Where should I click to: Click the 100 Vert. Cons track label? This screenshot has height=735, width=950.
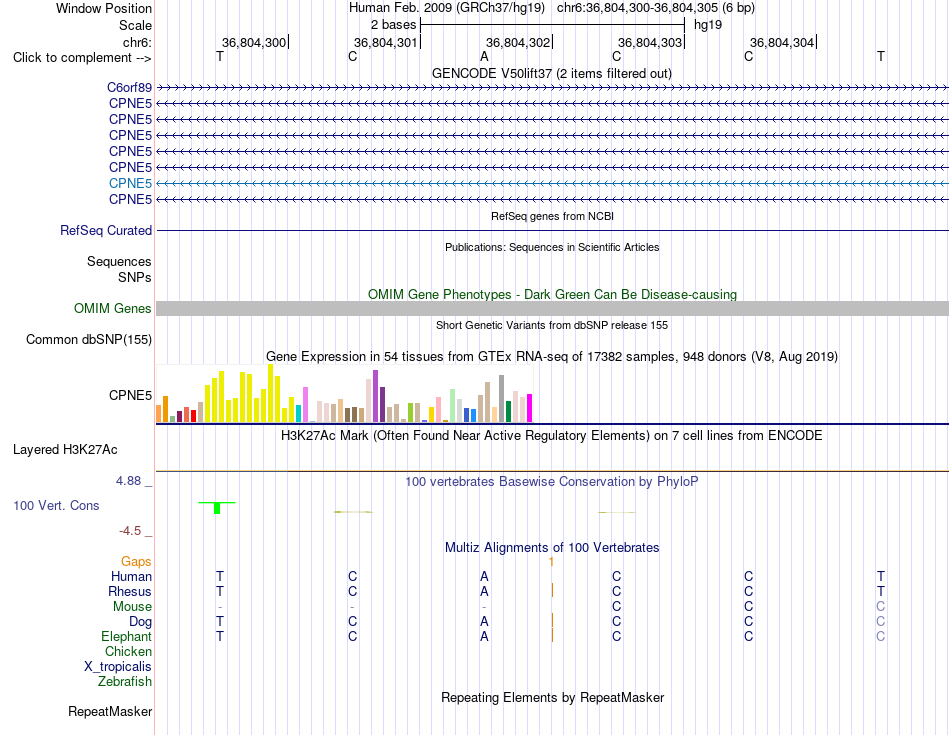pos(56,506)
